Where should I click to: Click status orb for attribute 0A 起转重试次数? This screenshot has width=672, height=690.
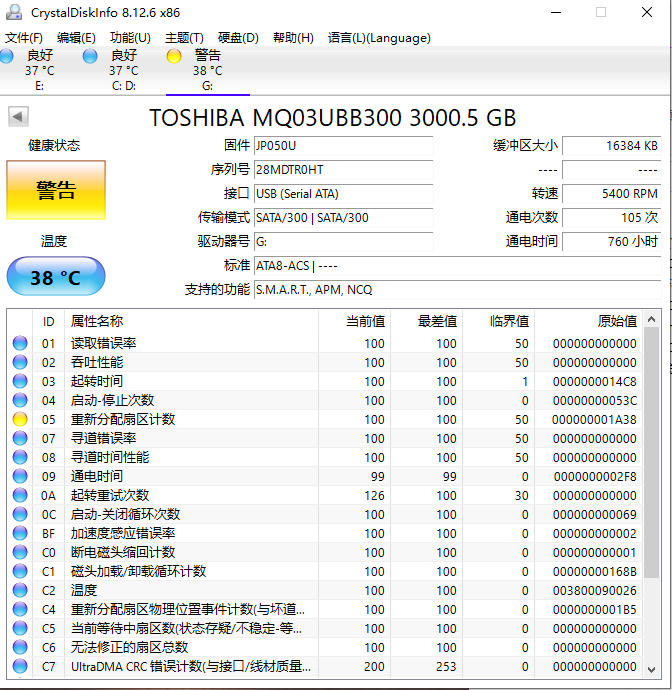coord(20,495)
